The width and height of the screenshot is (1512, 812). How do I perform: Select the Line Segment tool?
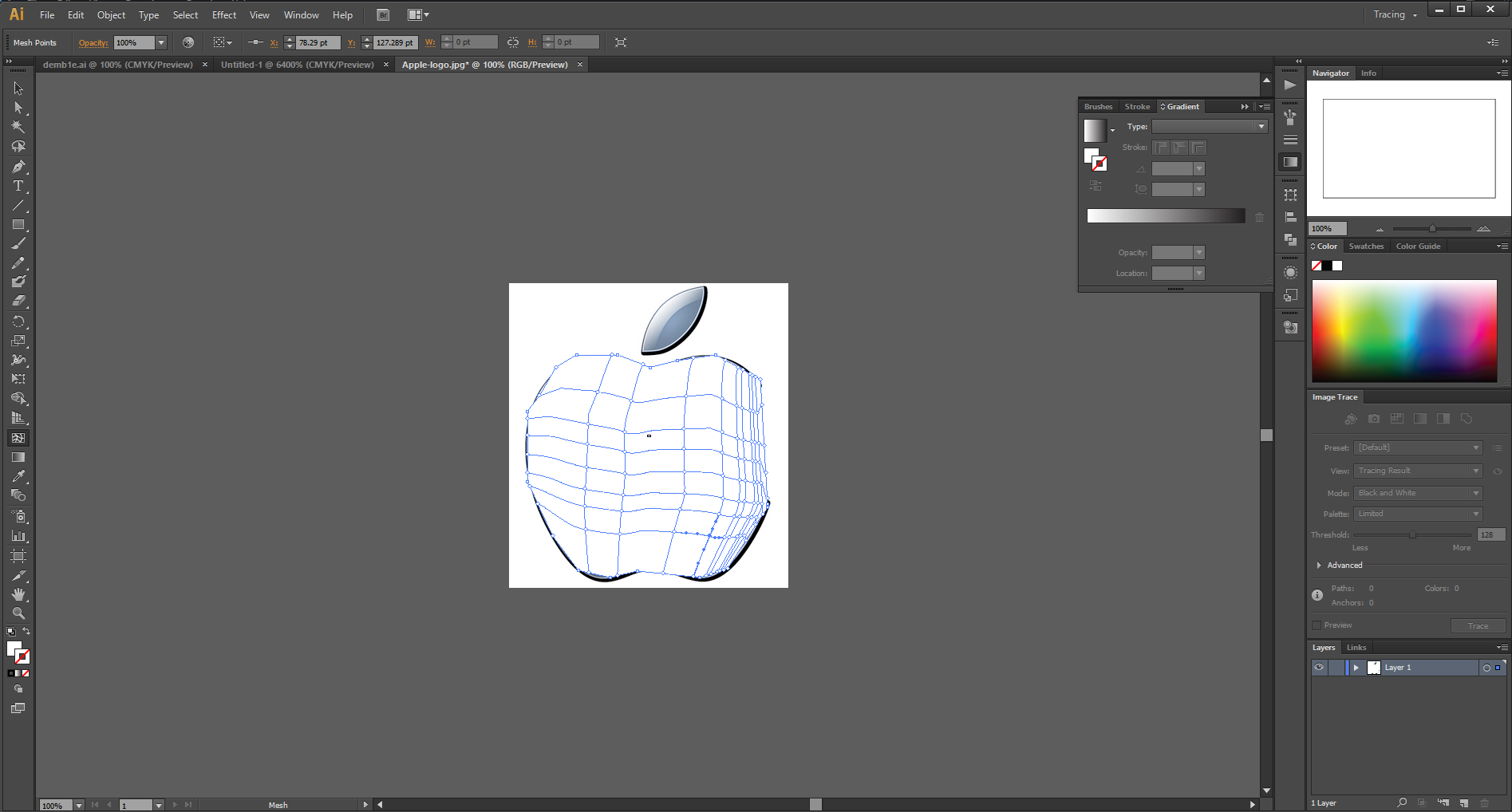[18, 205]
